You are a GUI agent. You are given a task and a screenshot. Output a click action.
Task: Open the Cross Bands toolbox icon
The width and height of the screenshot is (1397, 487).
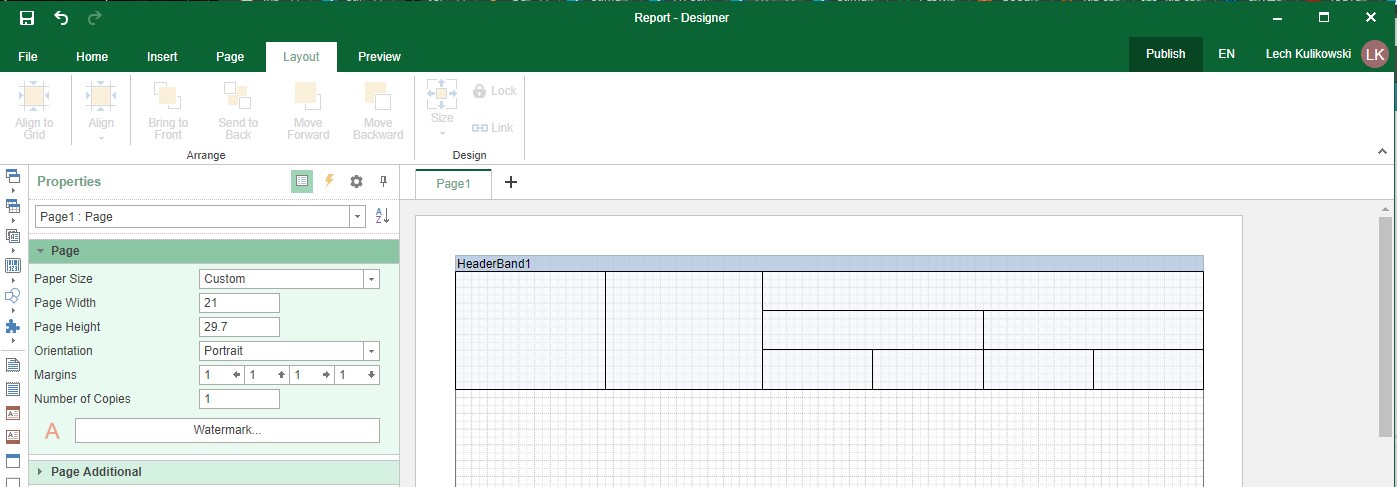pyautogui.click(x=13, y=206)
